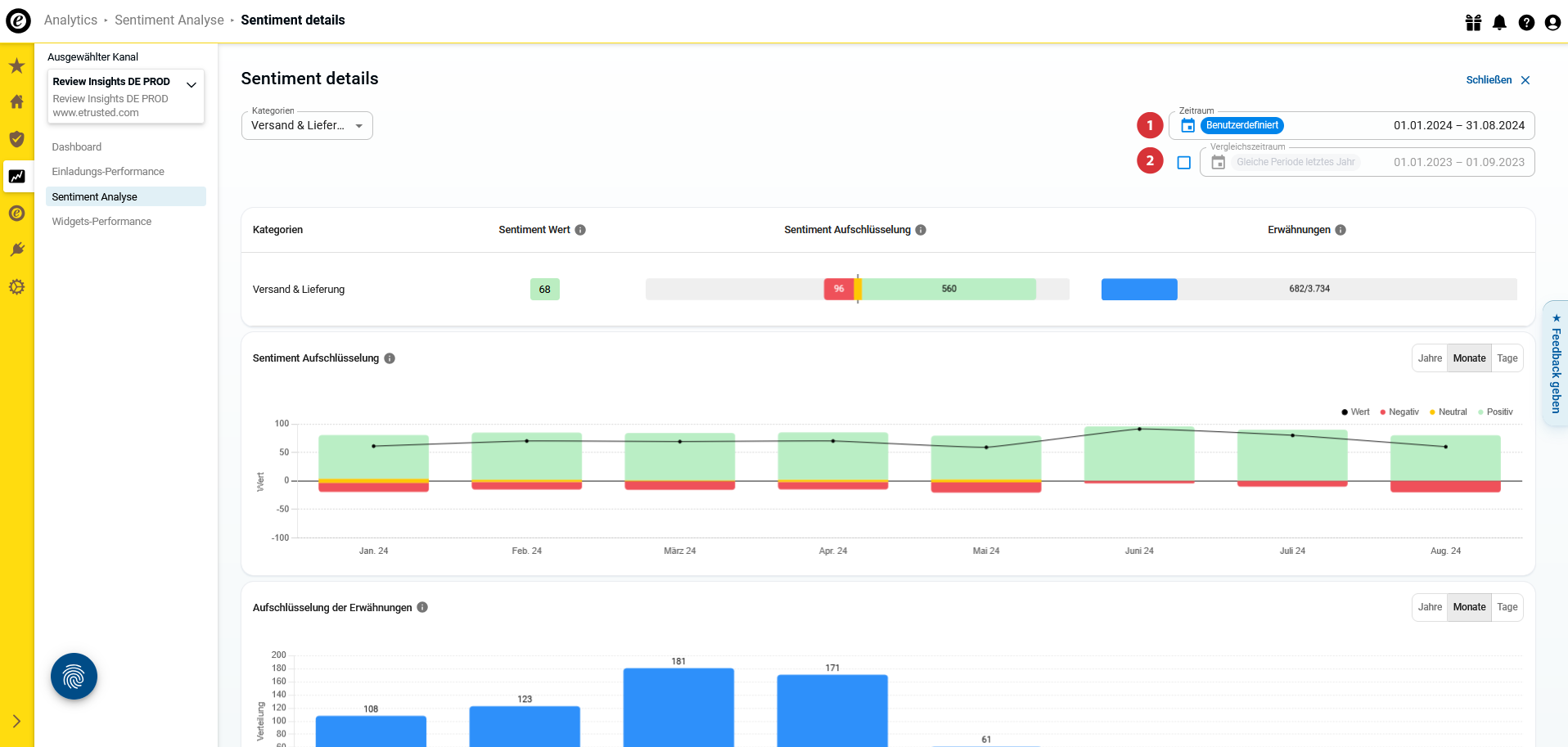1568x747 pixels.
Task: Click www.etrusted.com channel text
Action: 96,113
